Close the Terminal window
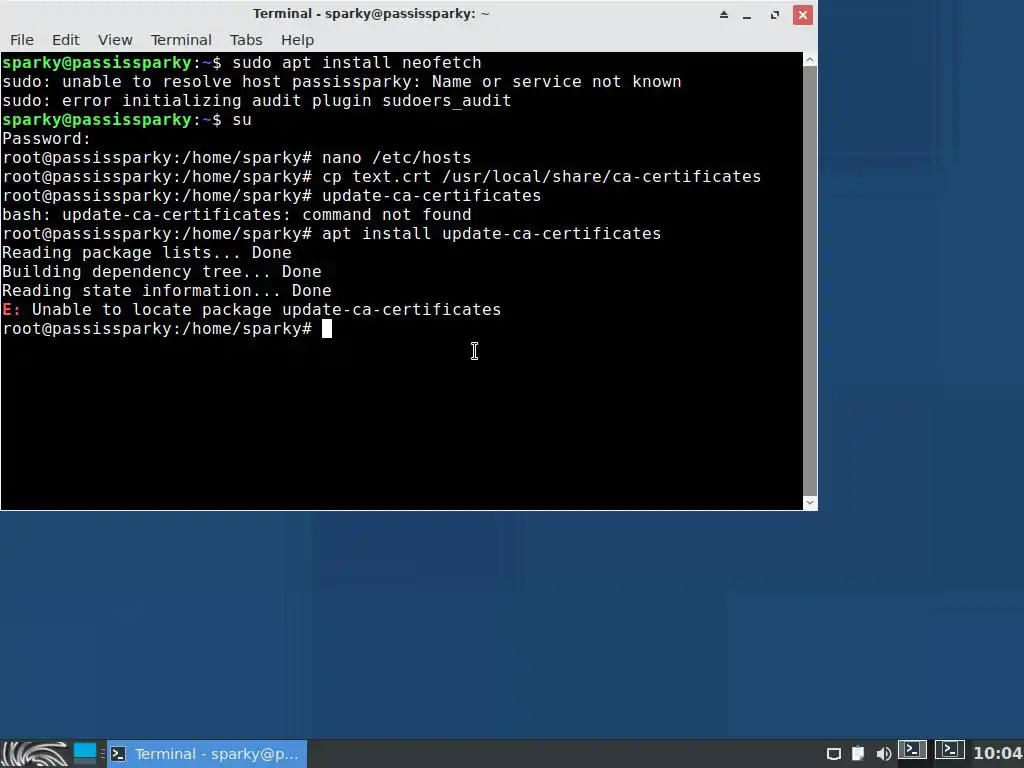 803,14
